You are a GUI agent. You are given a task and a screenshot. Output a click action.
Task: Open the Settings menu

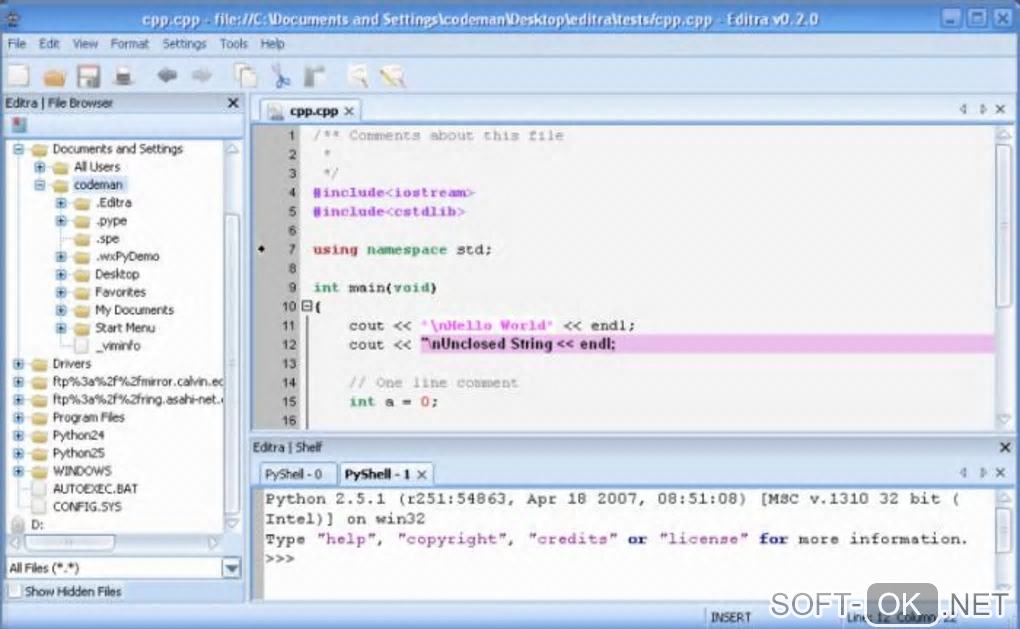tap(184, 44)
